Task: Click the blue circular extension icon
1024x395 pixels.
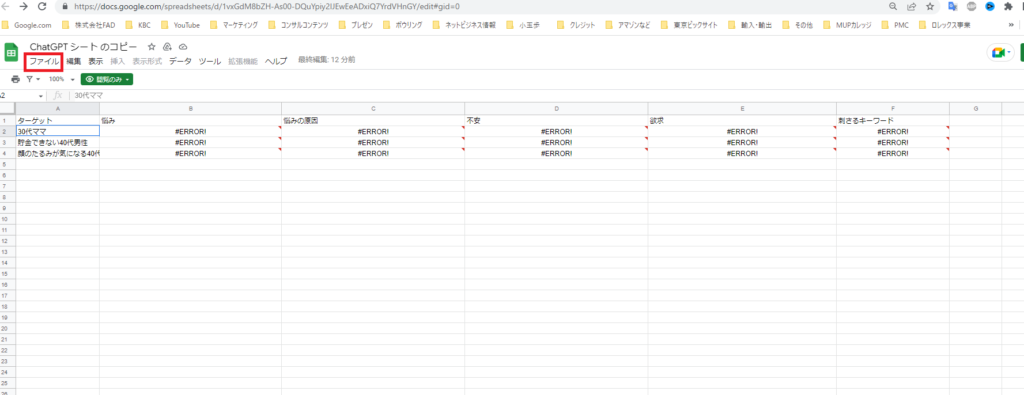Action: 990,7
